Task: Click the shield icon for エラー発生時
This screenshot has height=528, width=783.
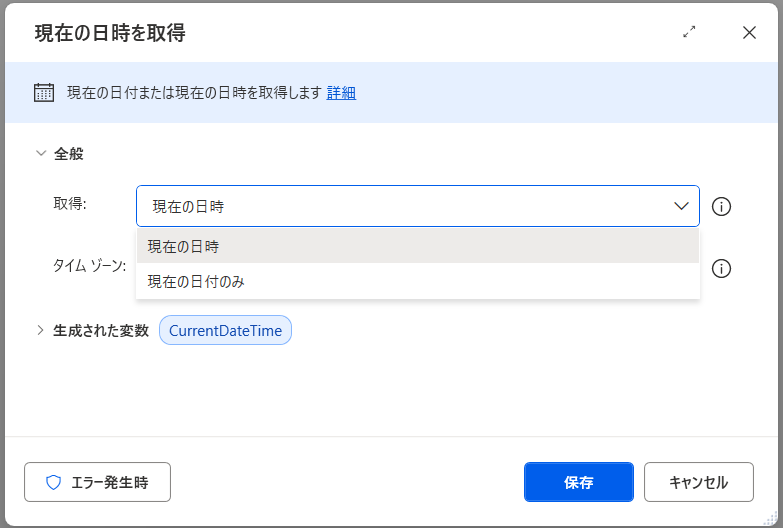Action: 54,482
